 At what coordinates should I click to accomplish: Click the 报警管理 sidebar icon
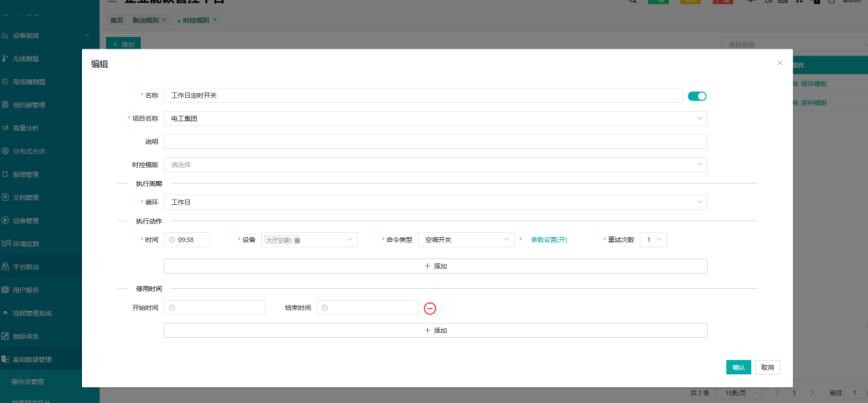coord(6,174)
